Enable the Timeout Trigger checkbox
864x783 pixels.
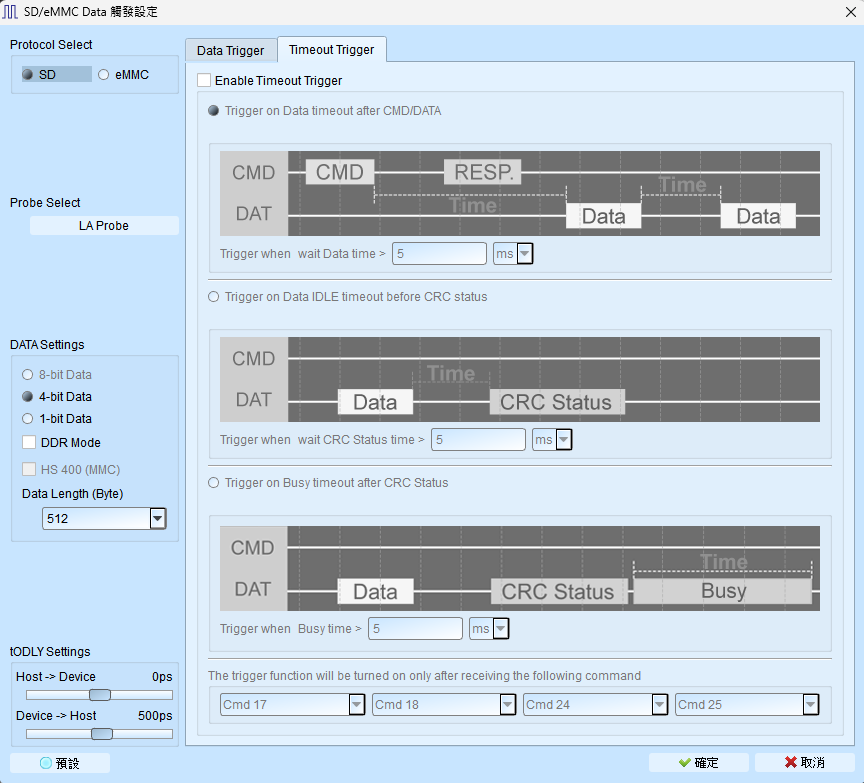point(204,80)
